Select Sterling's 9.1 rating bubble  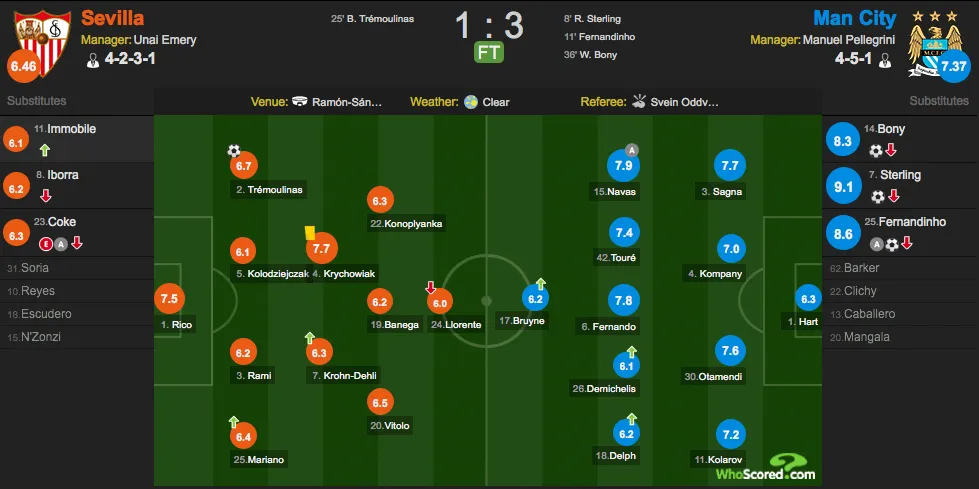[843, 186]
